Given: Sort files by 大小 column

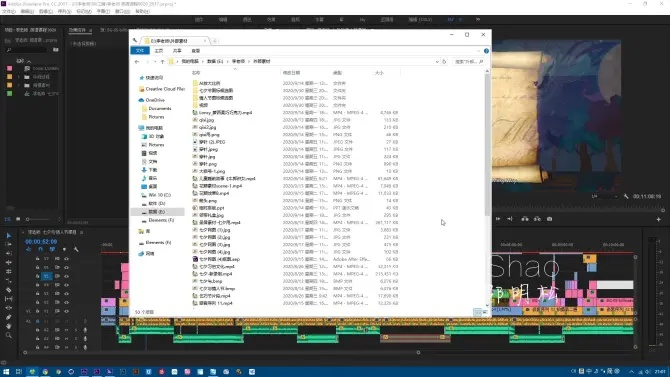Looking at the screenshot, I should point(379,73).
